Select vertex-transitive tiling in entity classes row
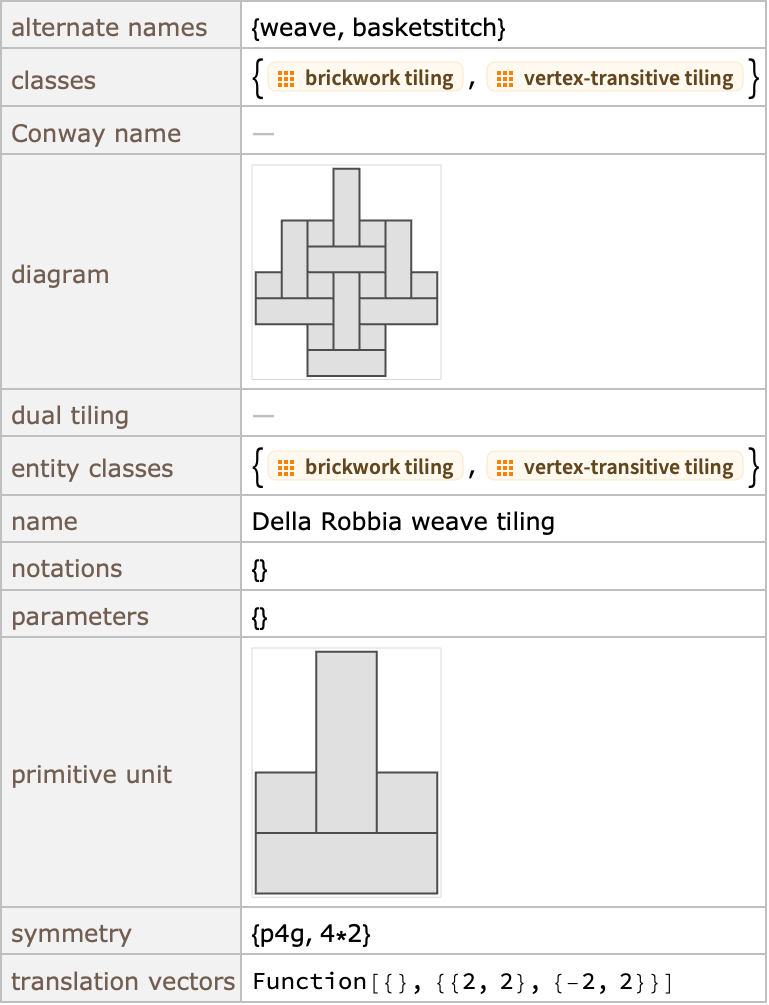Viewport: 769px width, 1005px height. (615, 467)
